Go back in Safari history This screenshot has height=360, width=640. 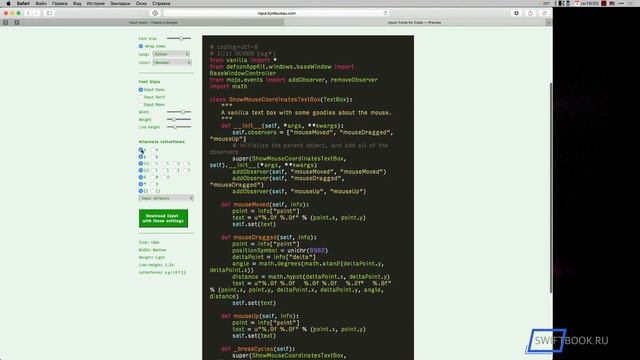point(29,13)
